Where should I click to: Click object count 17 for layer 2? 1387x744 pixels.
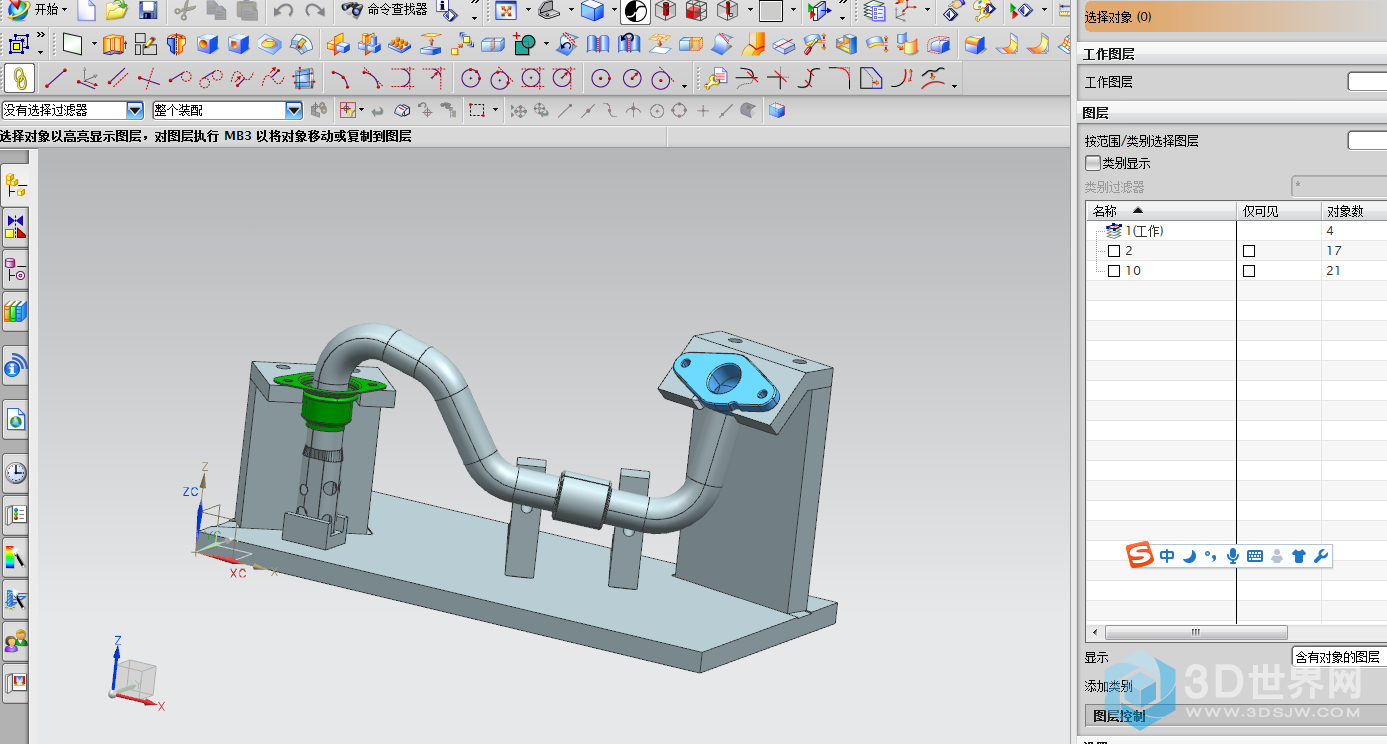1334,251
